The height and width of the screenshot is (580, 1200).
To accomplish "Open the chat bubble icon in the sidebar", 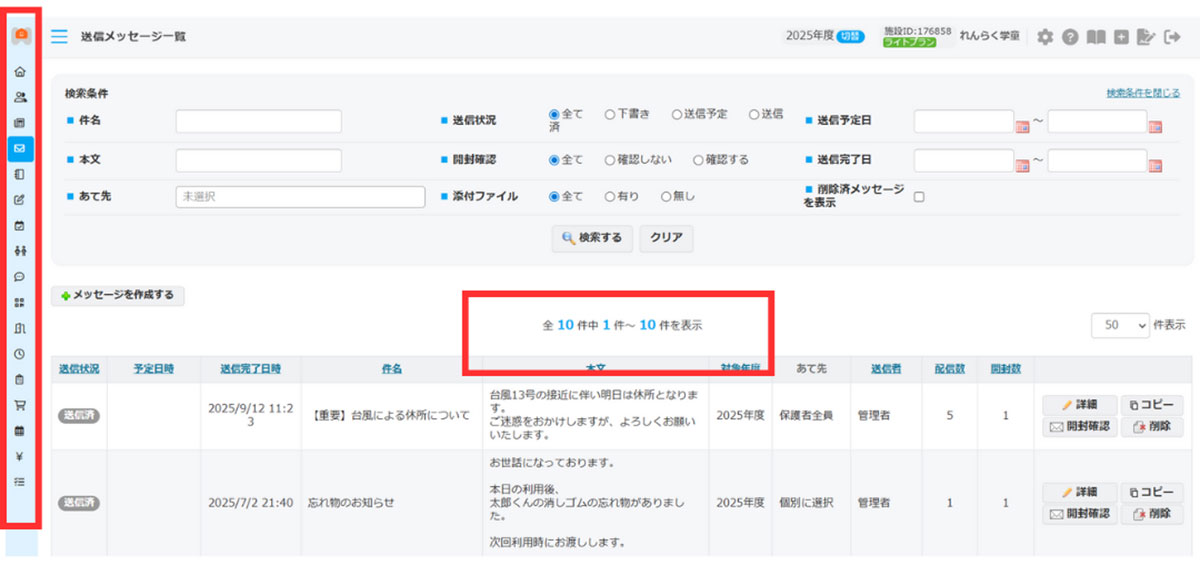I will (19, 277).
